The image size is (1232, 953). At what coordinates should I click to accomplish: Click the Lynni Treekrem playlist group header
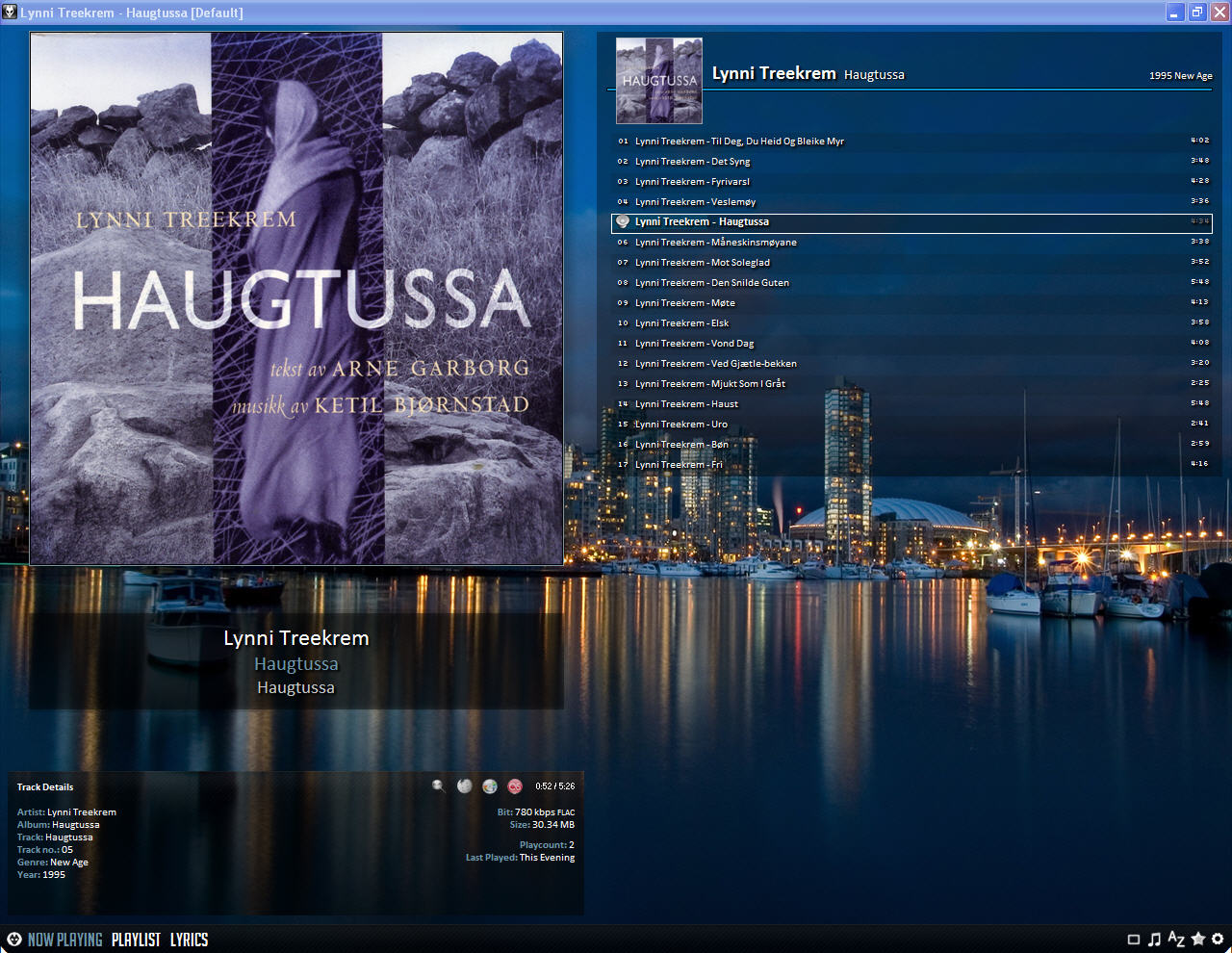point(774,74)
